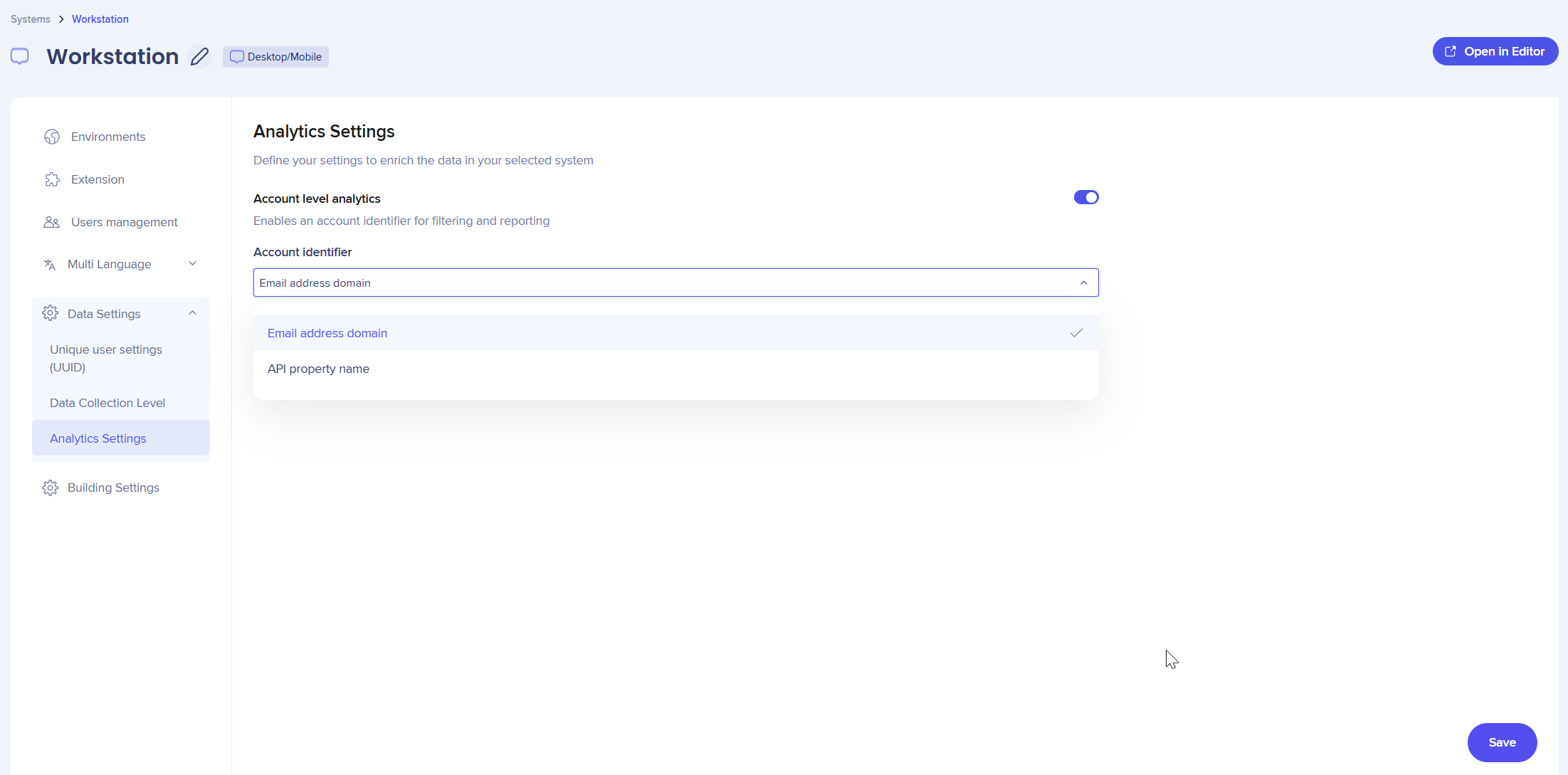Click the Extension puzzle piece icon

point(52,179)
